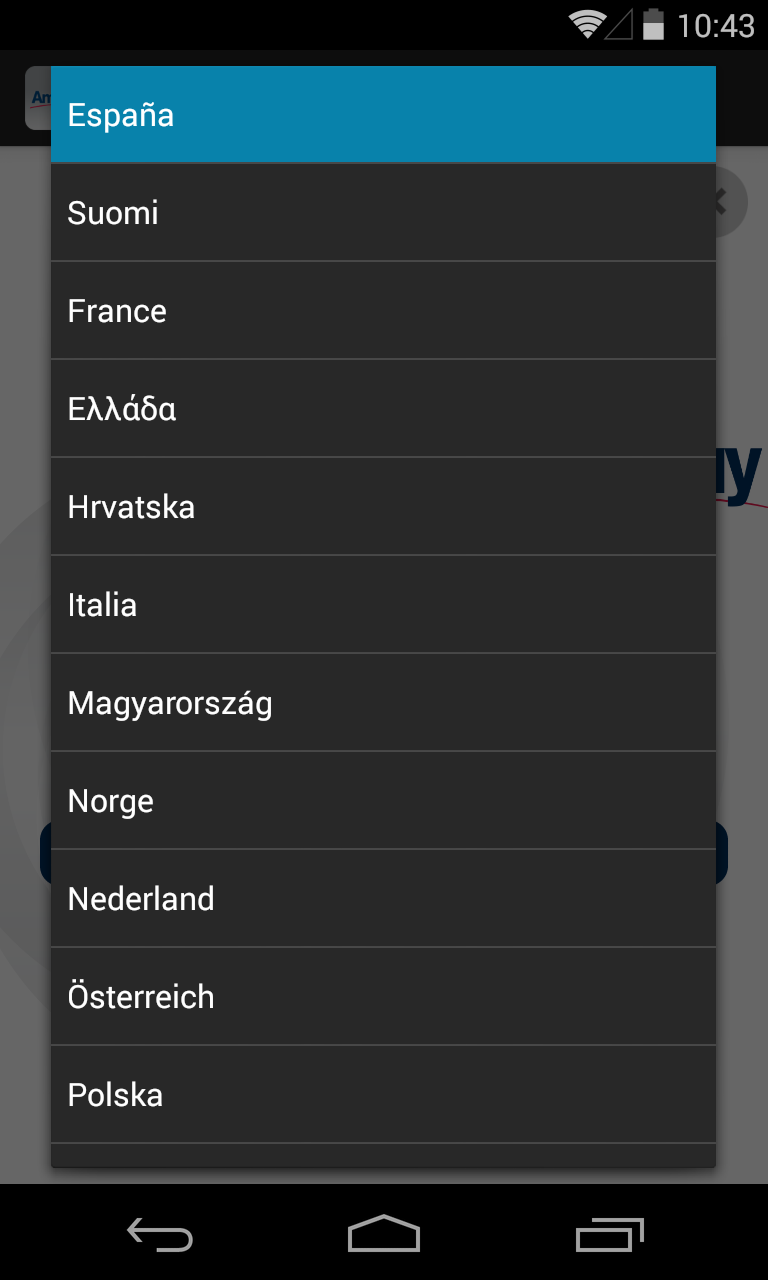
Task: Tap the cellular signal status icon
Action: [x=619, y=25]
